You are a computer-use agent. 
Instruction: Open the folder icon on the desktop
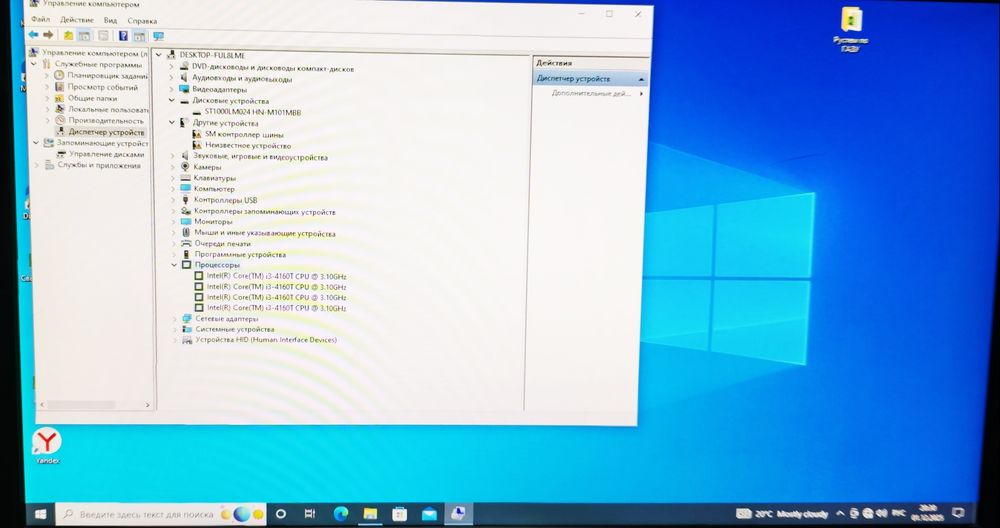click(x=852, y=19)
